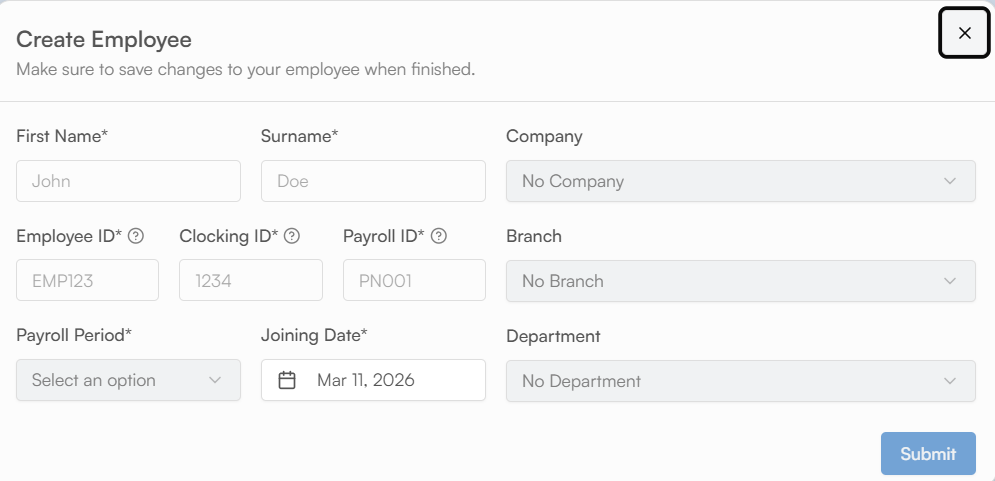Open the No Company dropdown
Viewport: 995px width, 481px height.
pos(740,181)
